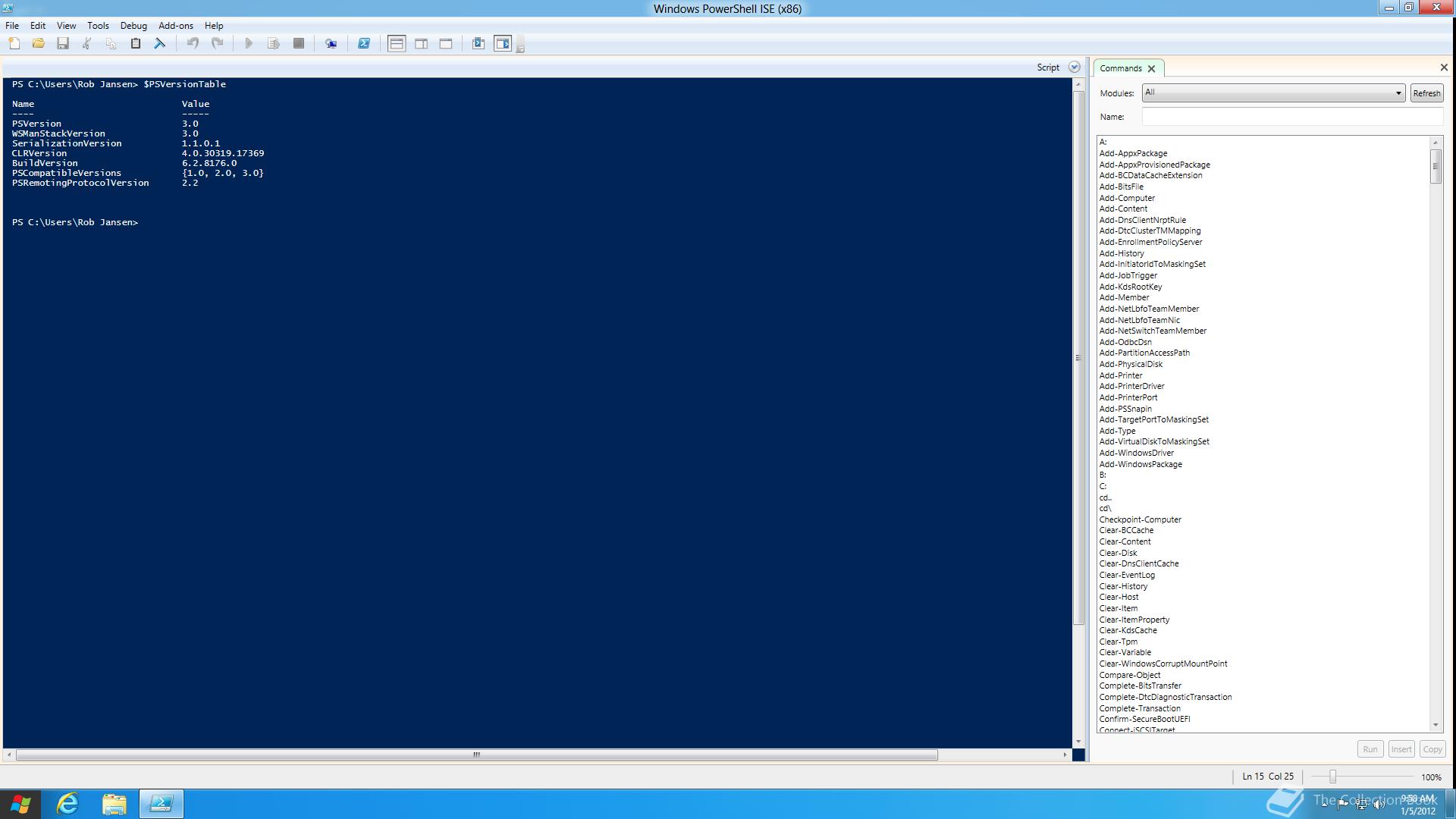This screenshot has width=1456, height=819.
Task: Start PowerShell.exe from the toolbar
Action: click(364, 44)
